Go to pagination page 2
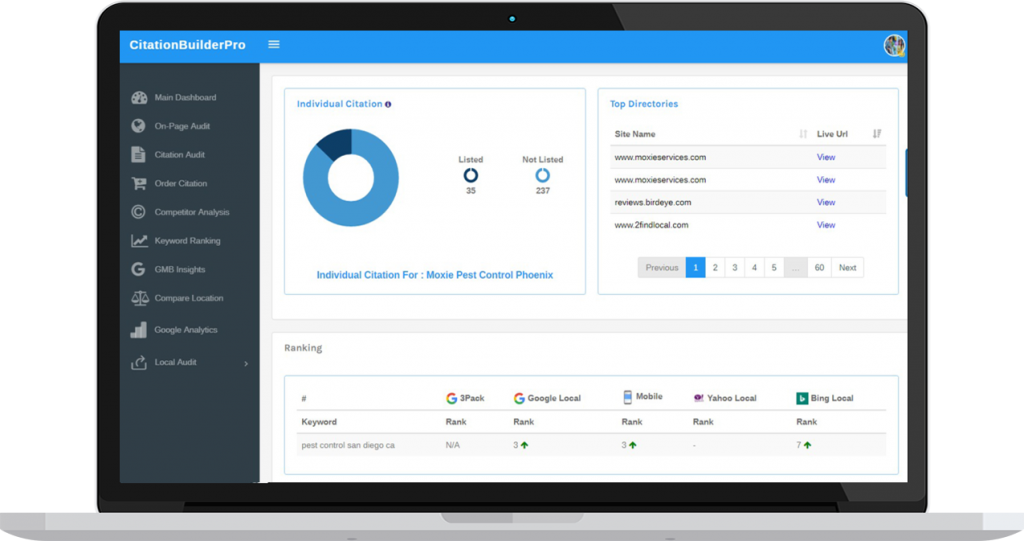Screen dimensions: 1024x541 tap(715, 267)
